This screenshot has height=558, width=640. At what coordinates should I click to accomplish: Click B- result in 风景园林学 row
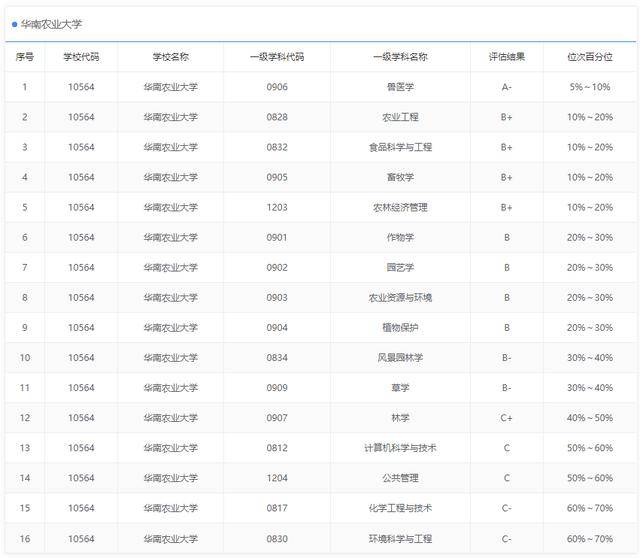click(x=507, y=358)
